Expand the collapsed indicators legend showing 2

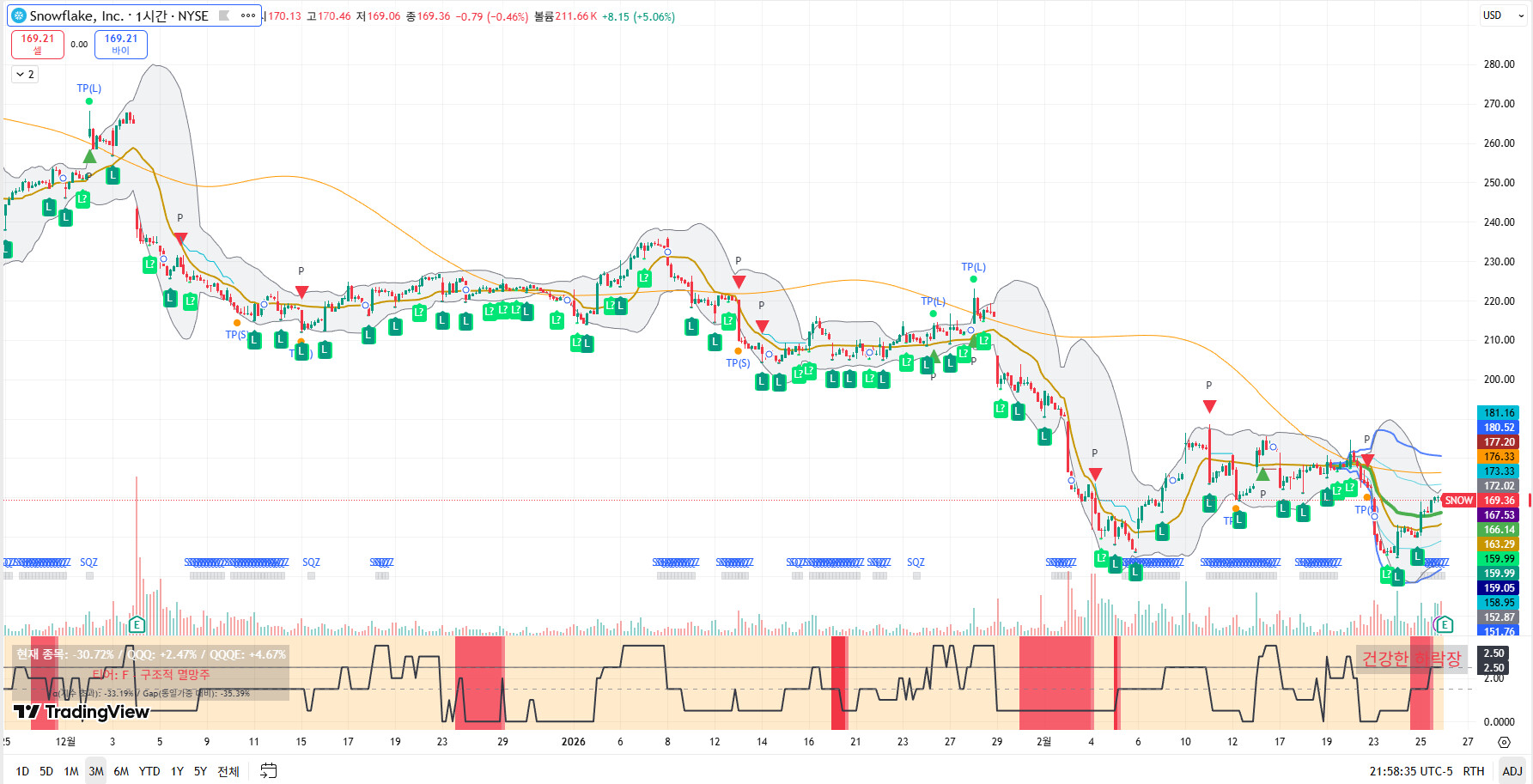tap(25, 75)
